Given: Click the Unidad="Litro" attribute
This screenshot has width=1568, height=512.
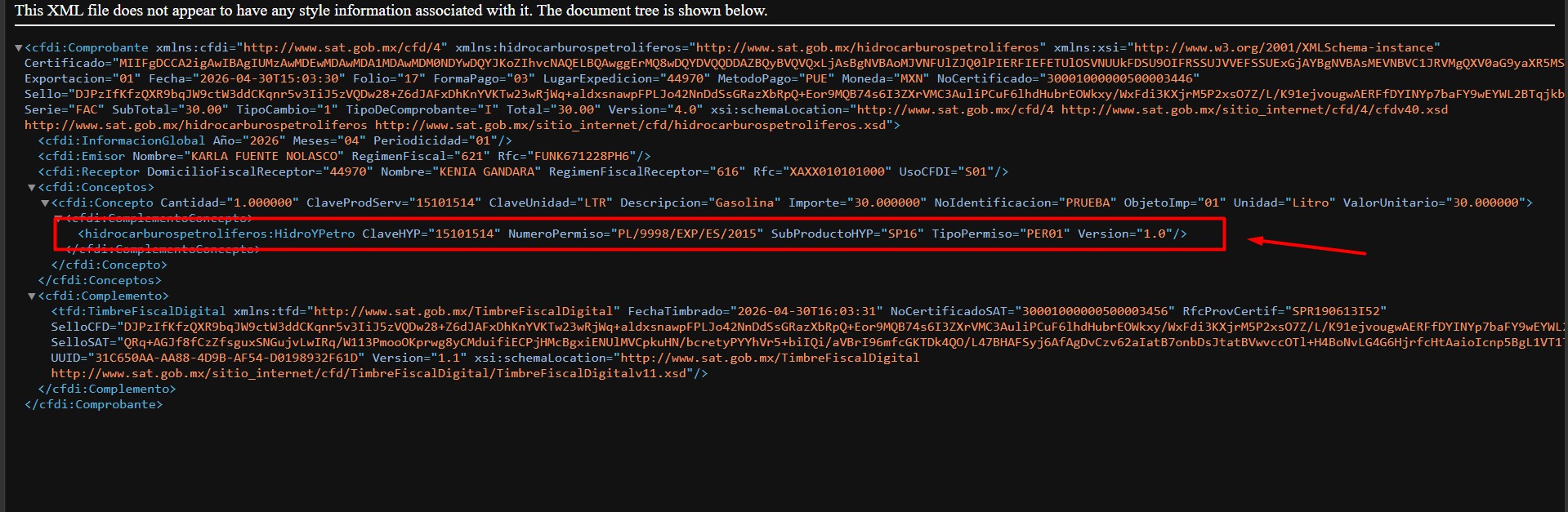Looking at the screenshot, I should click(1284, 203).
